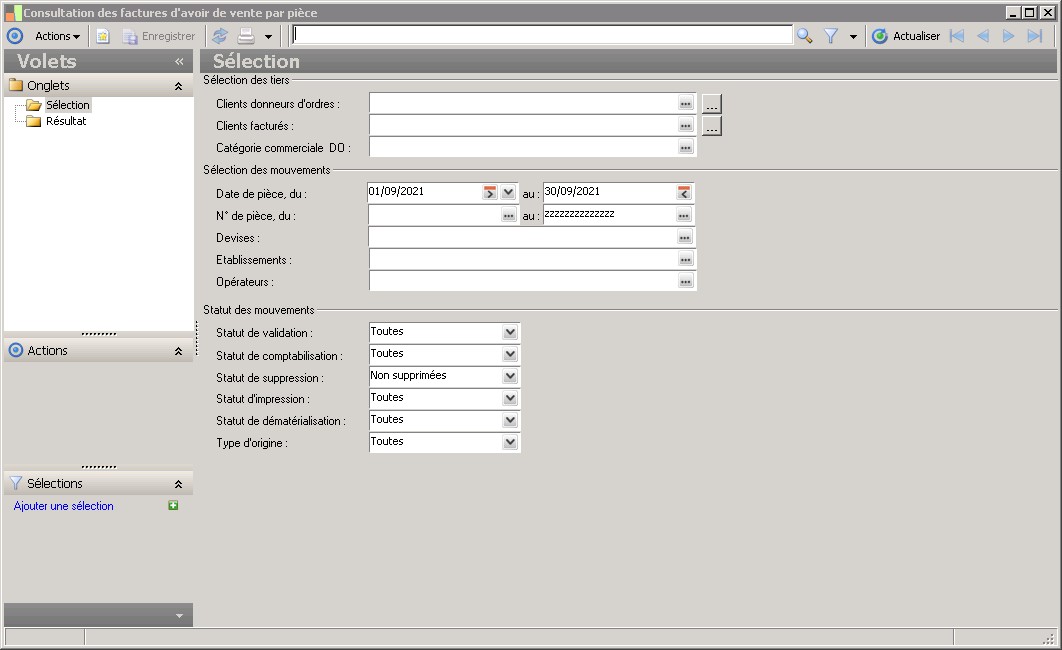Open the Résultat tree item

coord(66,121)
